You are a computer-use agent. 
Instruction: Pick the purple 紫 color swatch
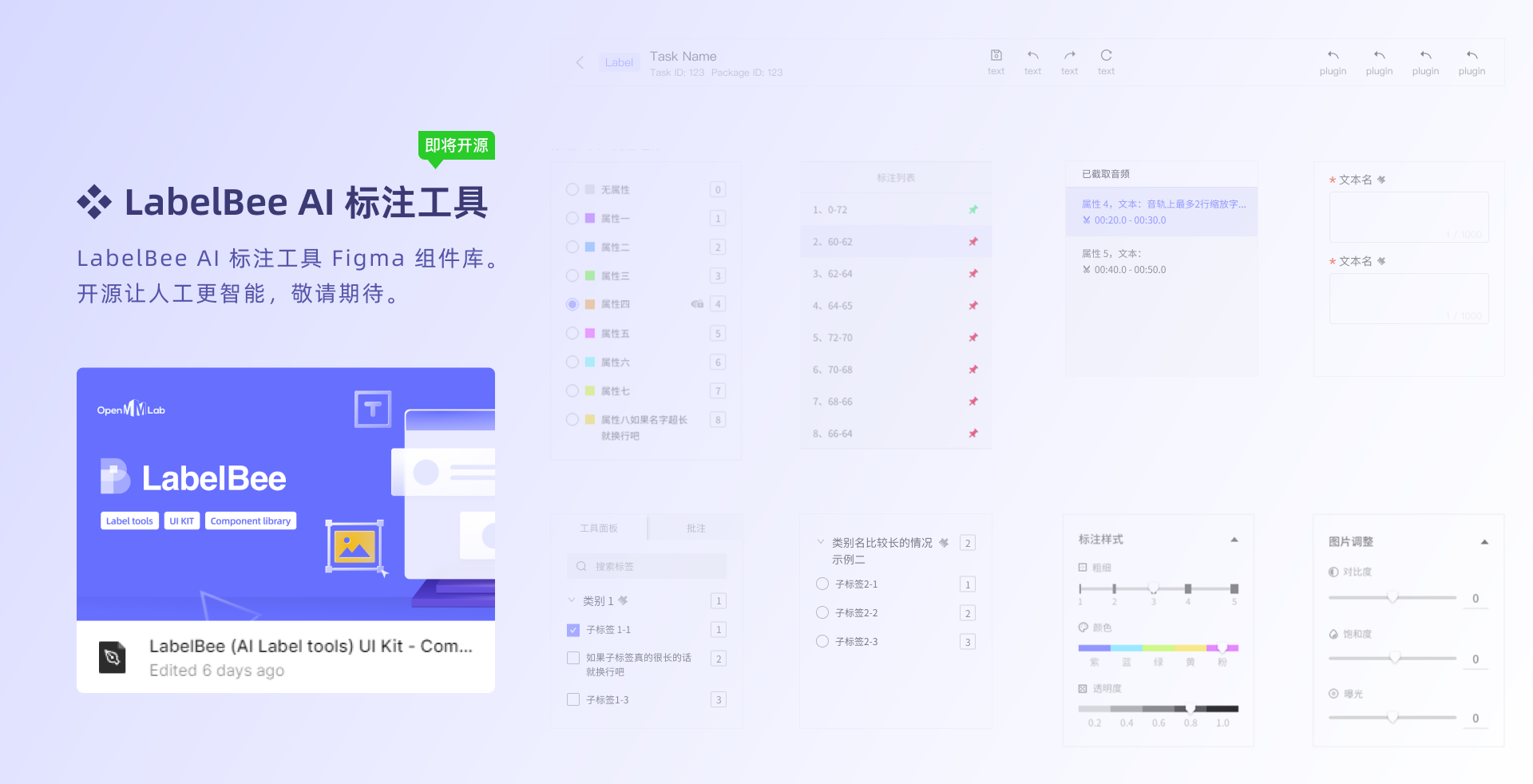tap(1094, 648)
